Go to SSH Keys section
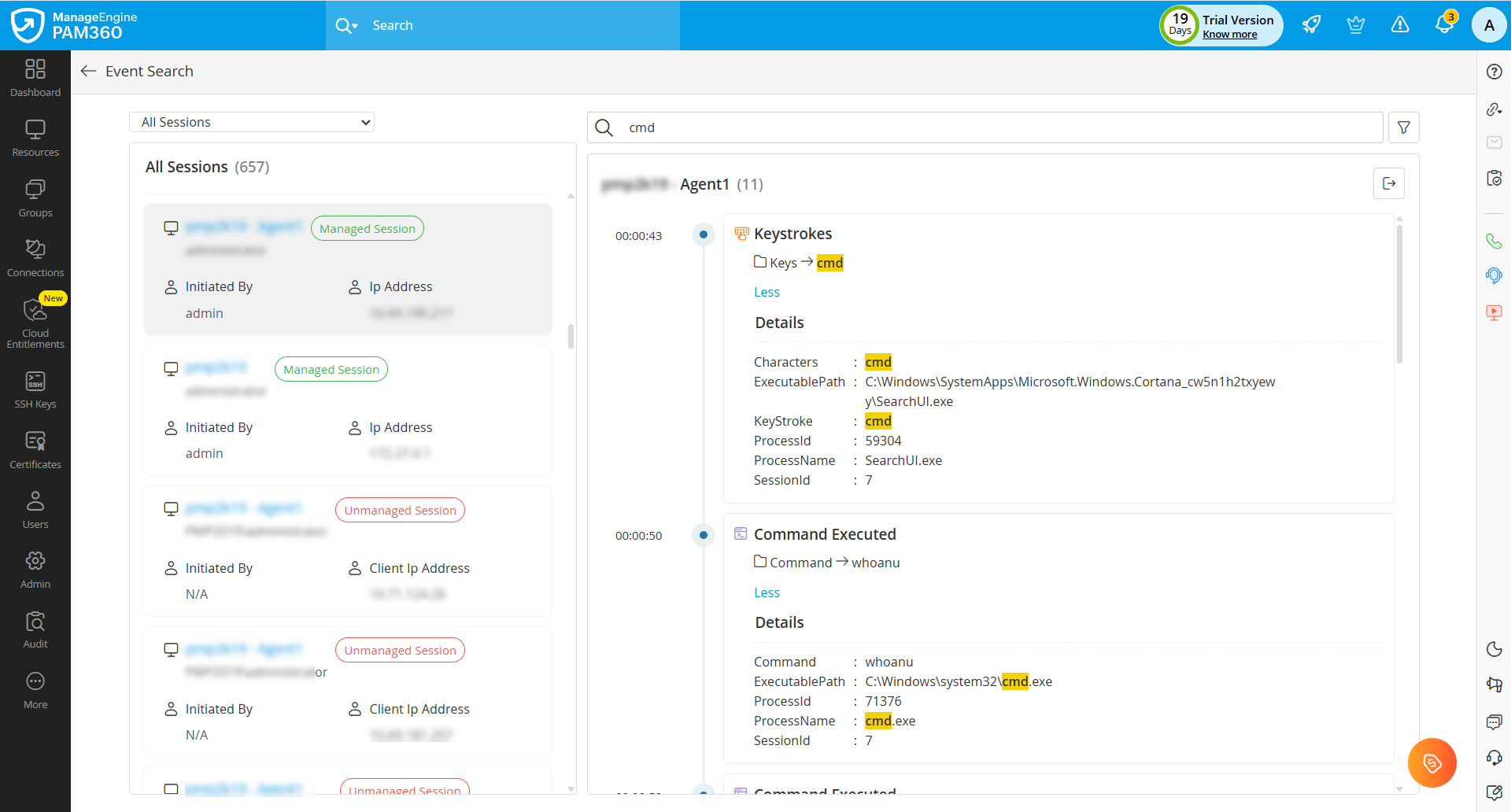Image resolution: width=1511 pixels, height=812 pixels. coord(35,390)
